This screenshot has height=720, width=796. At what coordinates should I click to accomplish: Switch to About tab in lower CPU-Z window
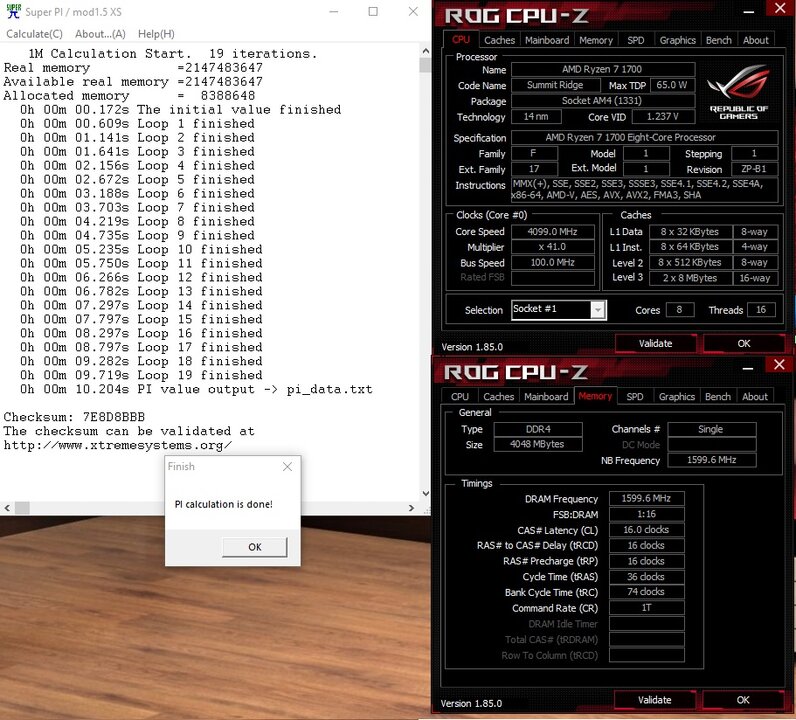click(x=754, y=397)
